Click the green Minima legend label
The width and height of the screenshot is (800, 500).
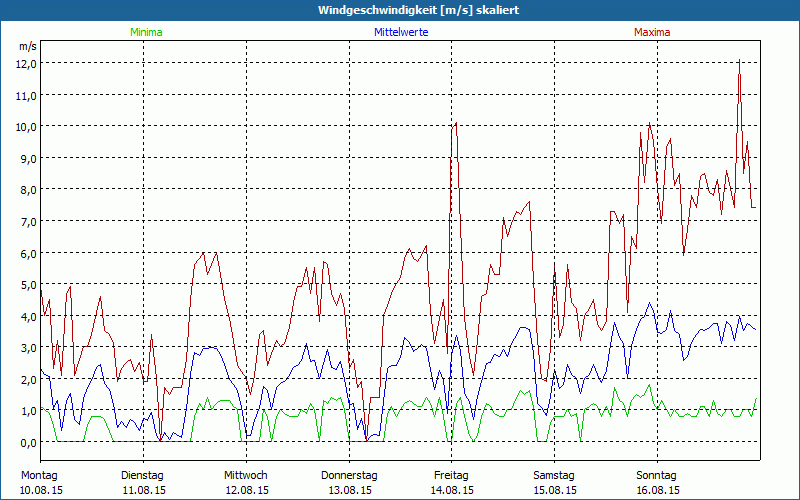[146, 32]
